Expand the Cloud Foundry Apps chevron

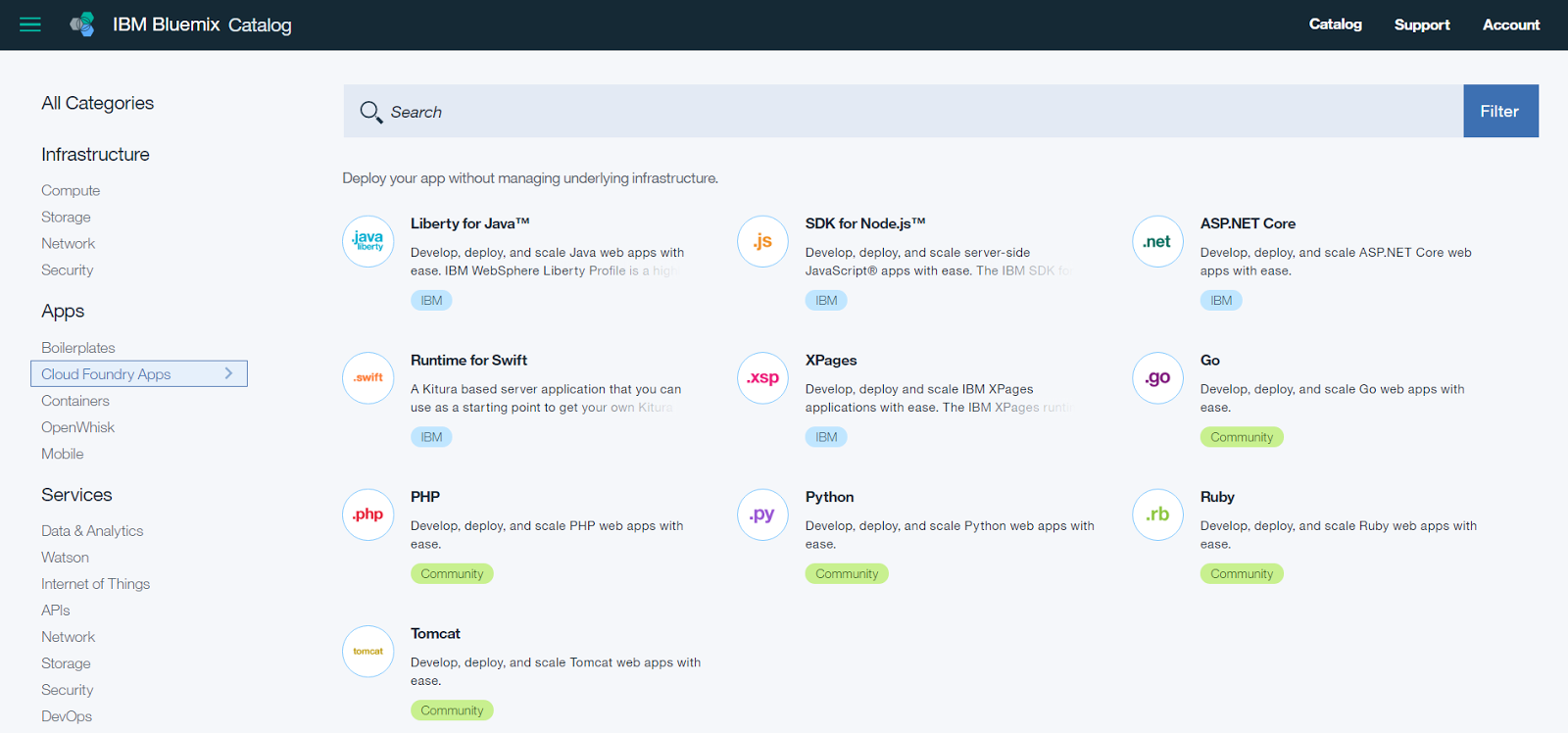pos(228,373)
